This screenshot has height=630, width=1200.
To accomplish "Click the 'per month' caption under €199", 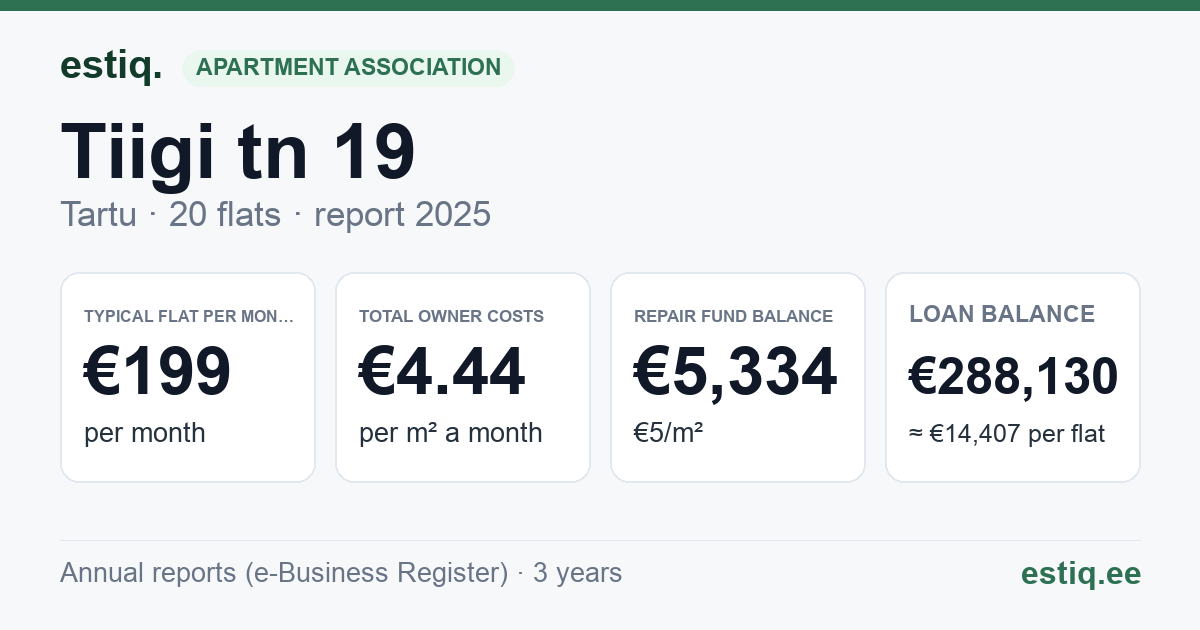I will (x=145, y=433).
